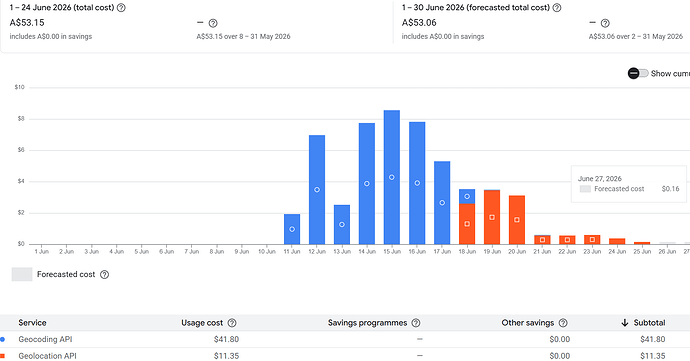Click the Subtotal column header text
690x361 pixels.
tap(650, 323)
